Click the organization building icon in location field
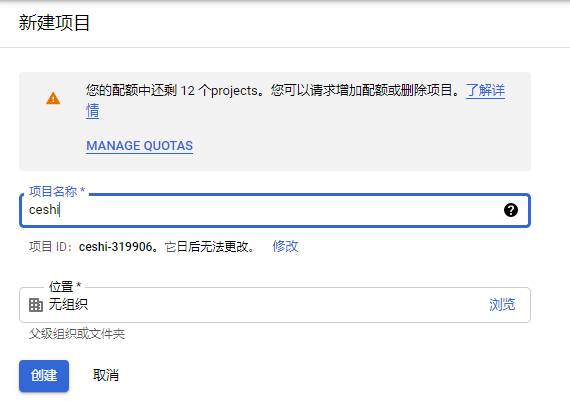This screenshot has height=401, width=570. click(x=36, y=305)
